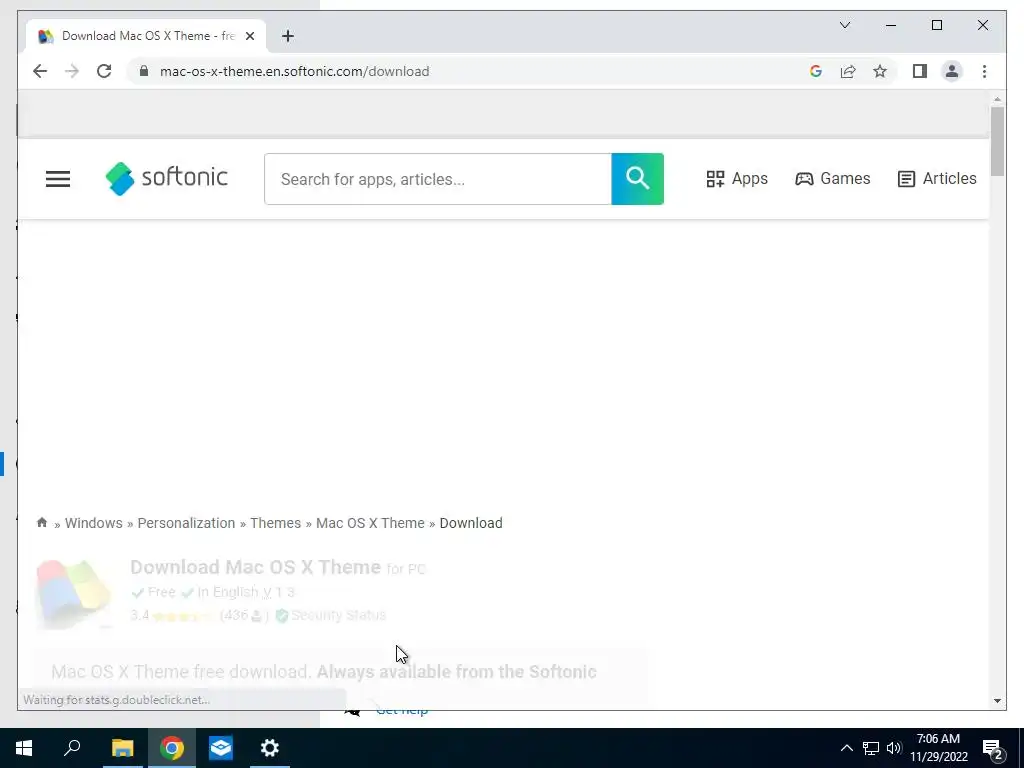Open the Articles section

pyautogui.click(x=936, y=179)
